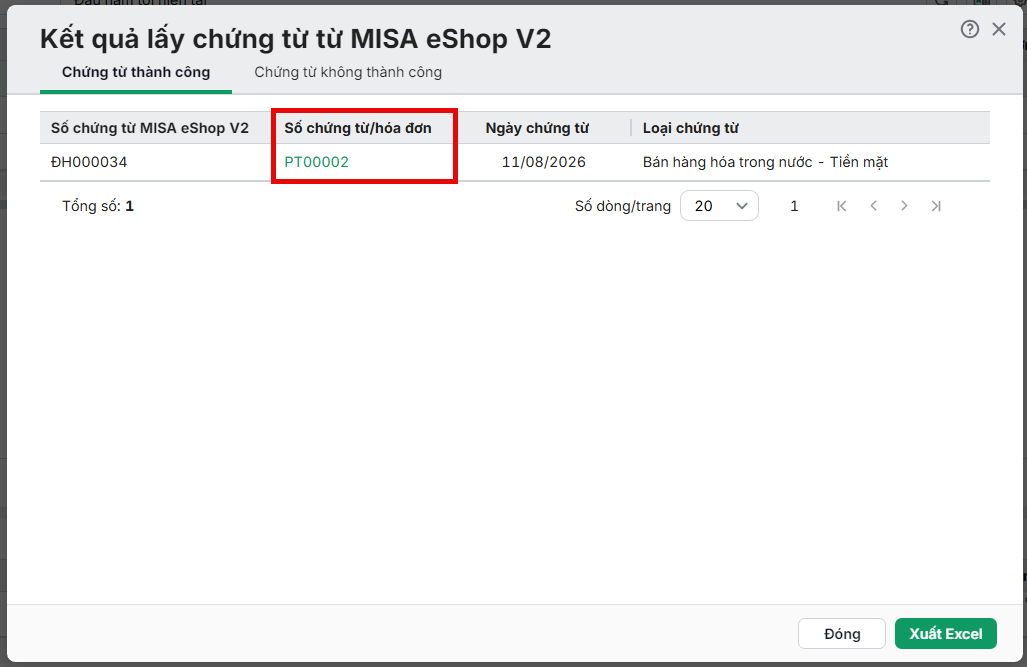Click the Xuất Excel button
The image size is (1027, 667).
[946, 634]
